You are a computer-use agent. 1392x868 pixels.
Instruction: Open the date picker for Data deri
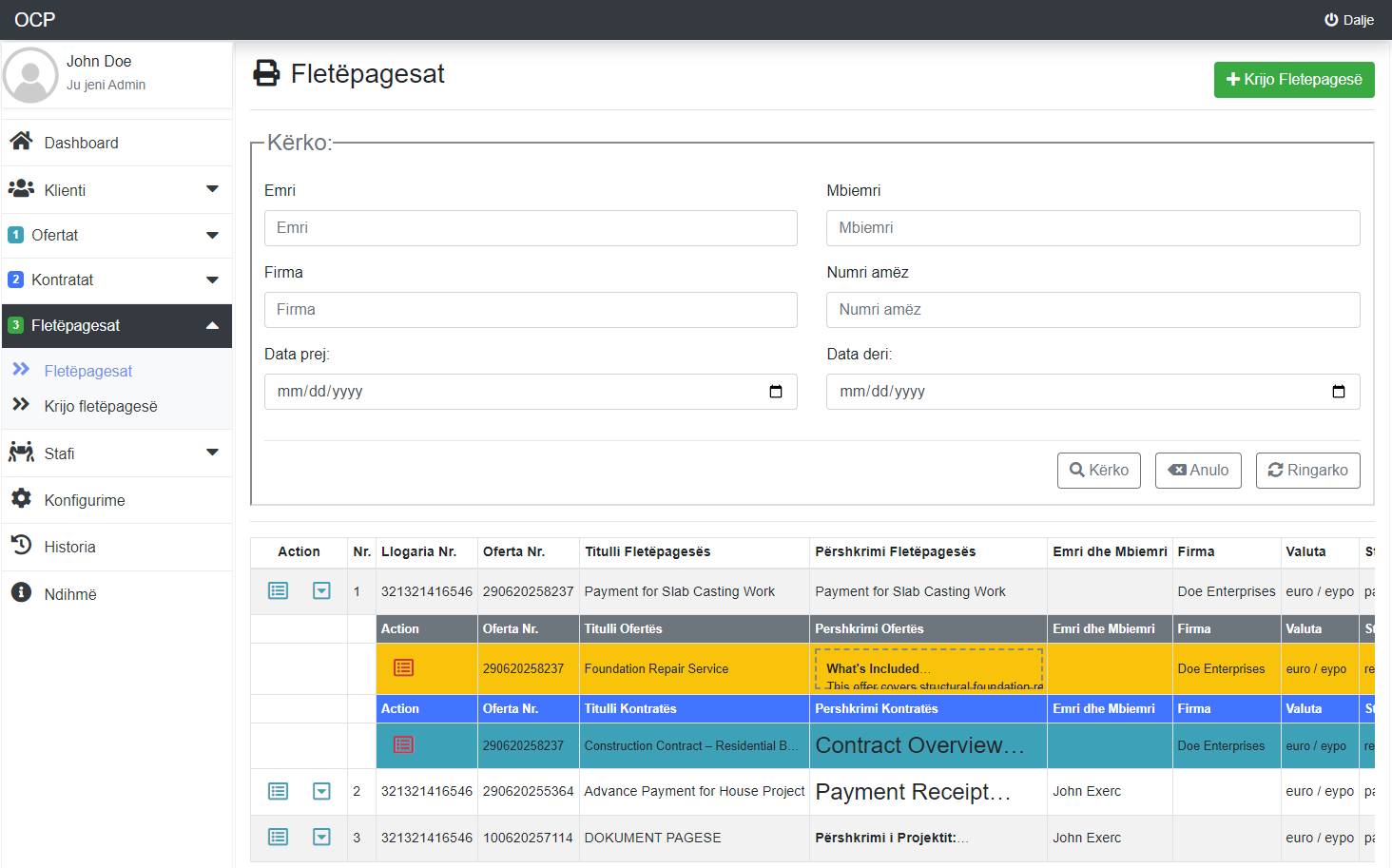point(1339,392)
